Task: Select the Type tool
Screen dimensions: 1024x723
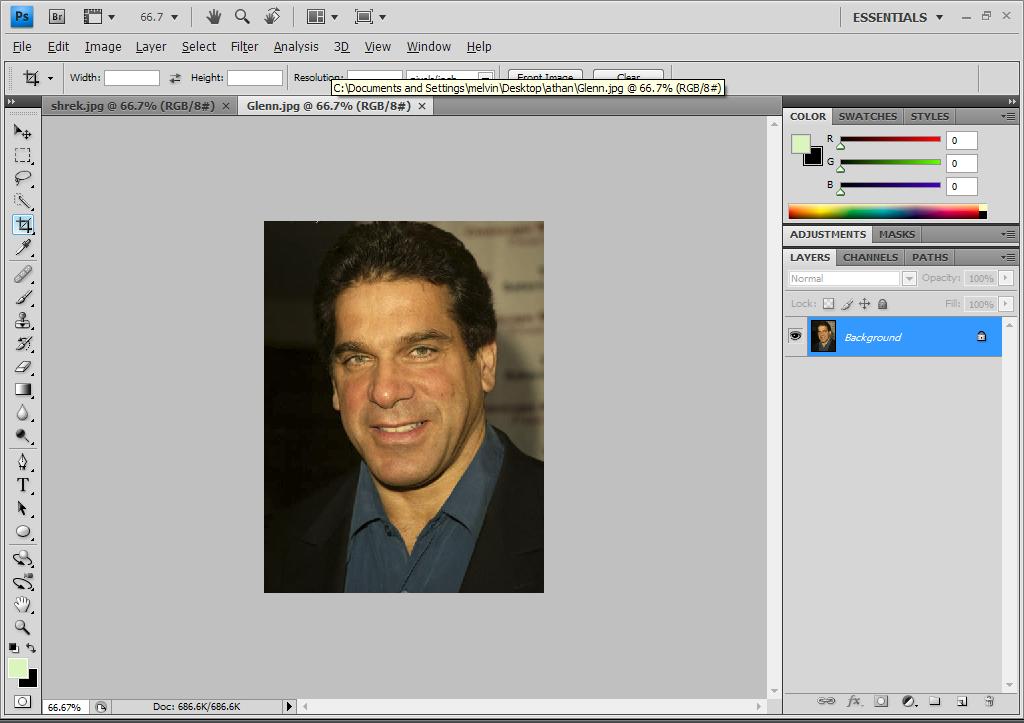Action: click(23, 485)
